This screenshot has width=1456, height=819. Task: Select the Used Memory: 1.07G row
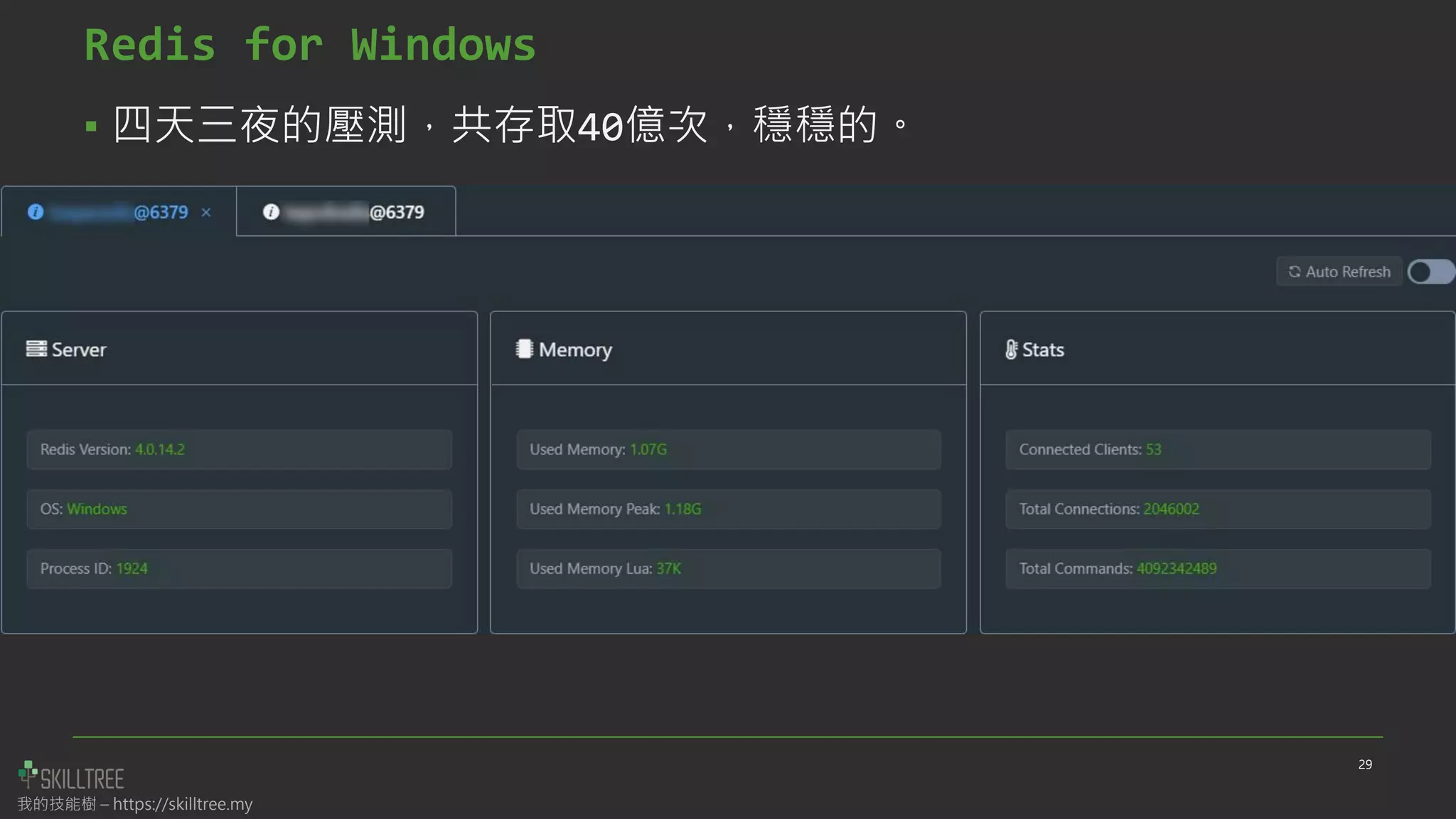[729, 449]
